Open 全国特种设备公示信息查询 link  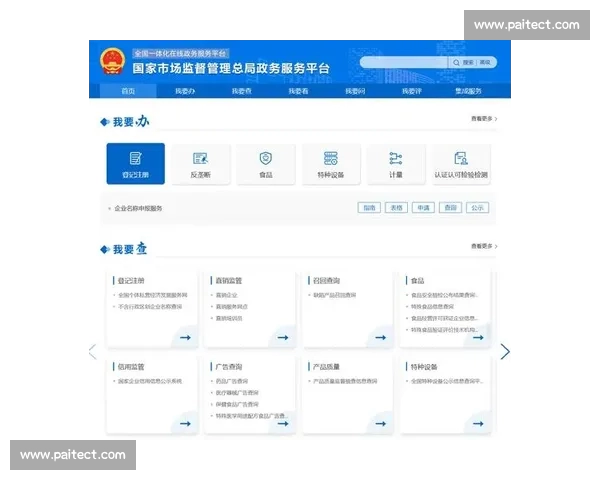(447, 381)
